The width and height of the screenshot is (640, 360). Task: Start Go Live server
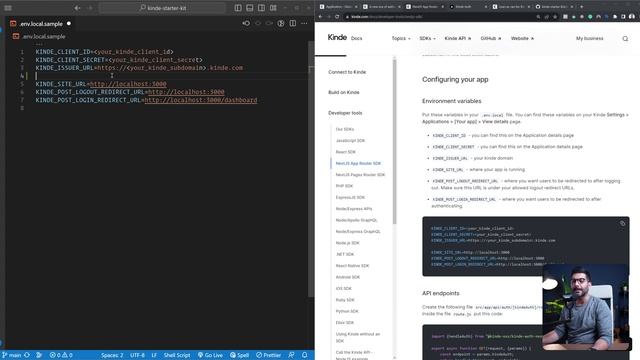pos(210,355)
